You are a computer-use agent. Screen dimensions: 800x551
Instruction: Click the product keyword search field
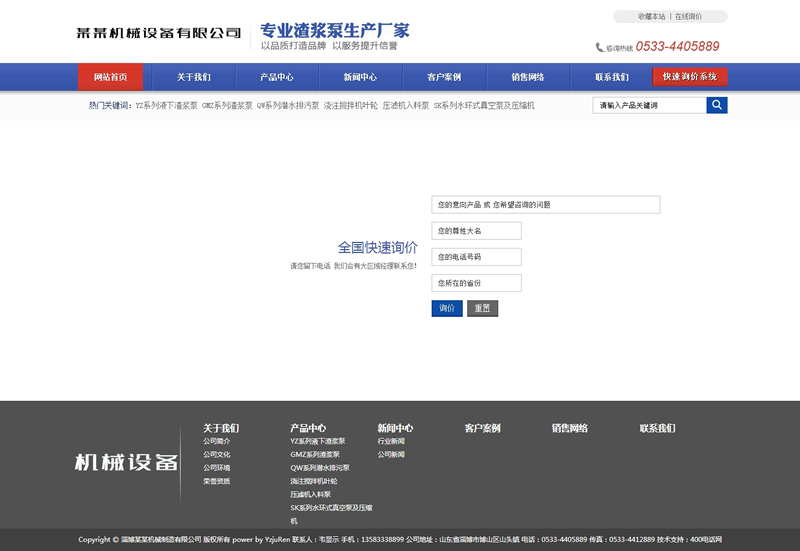coord(649,105)
